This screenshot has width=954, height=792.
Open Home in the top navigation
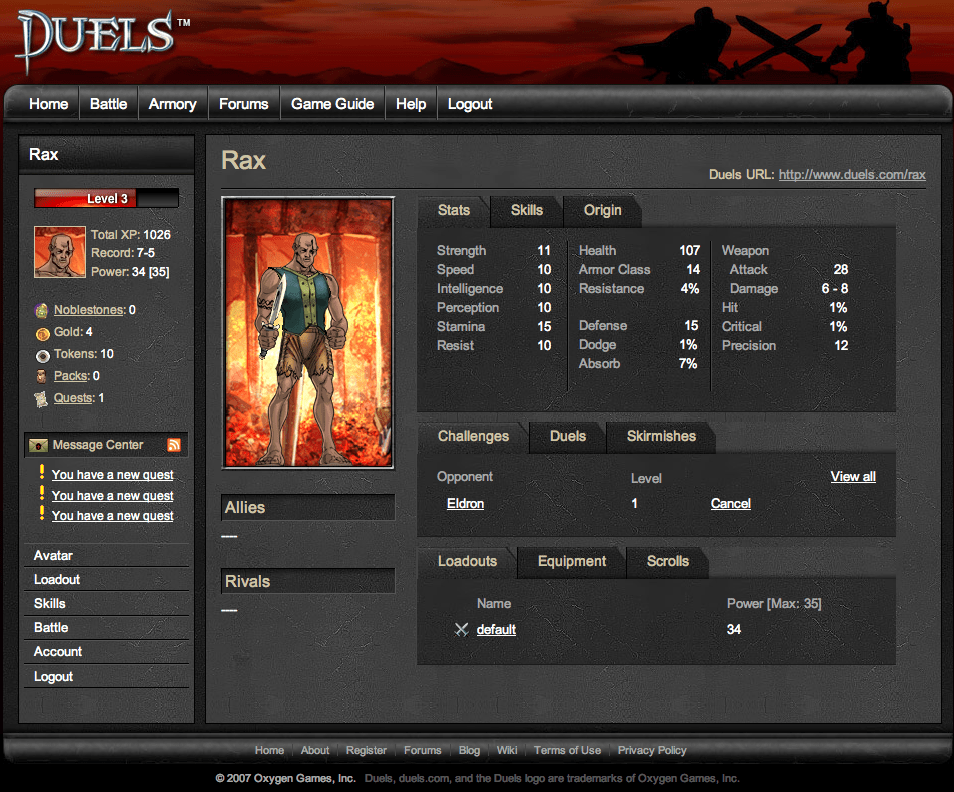pos(49,104)
